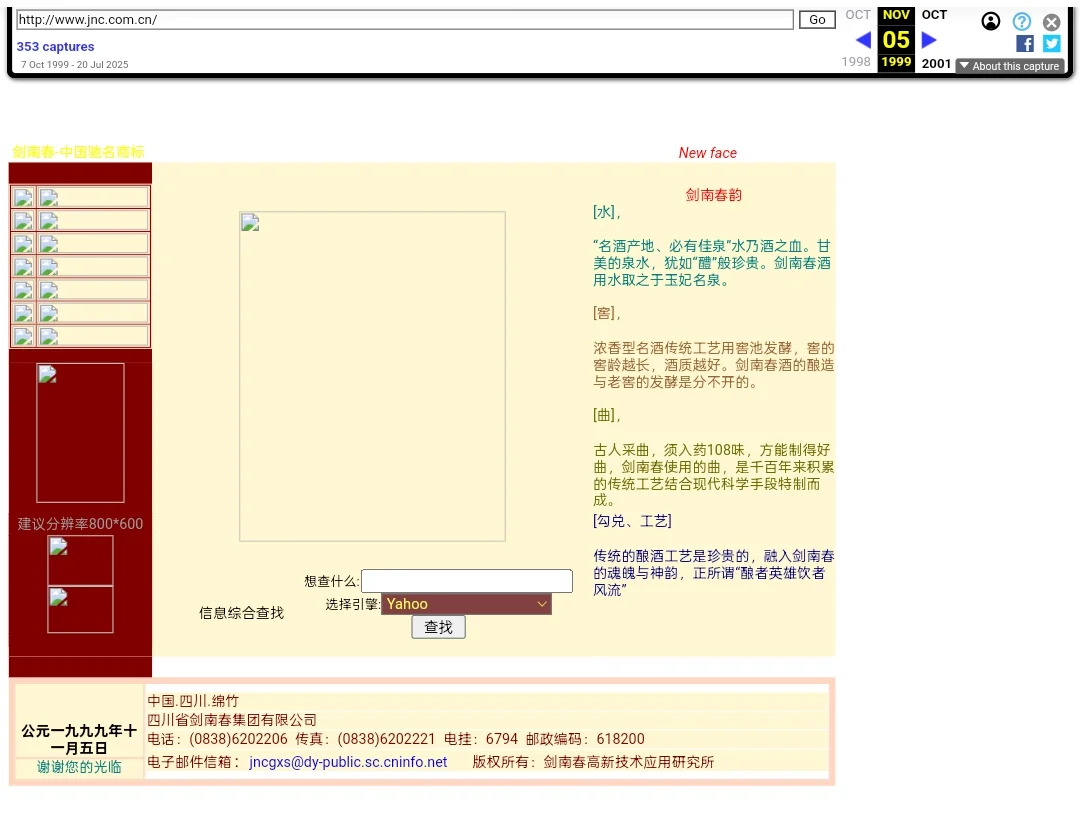Image resolution: width=1080 pixels, height=831 pixels.
Task: Select the 2001 year on the capture timeline
Action: click(x=936, y=62)
